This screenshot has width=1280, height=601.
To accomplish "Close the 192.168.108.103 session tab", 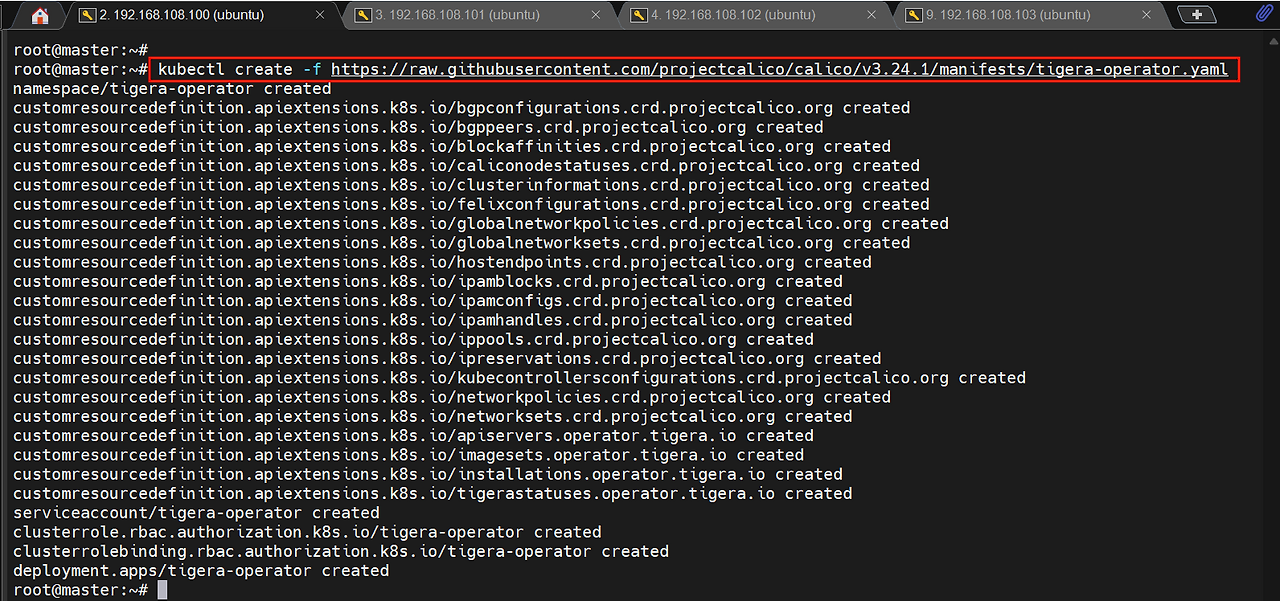I will pyautogui.click(x=1147, y=15).
